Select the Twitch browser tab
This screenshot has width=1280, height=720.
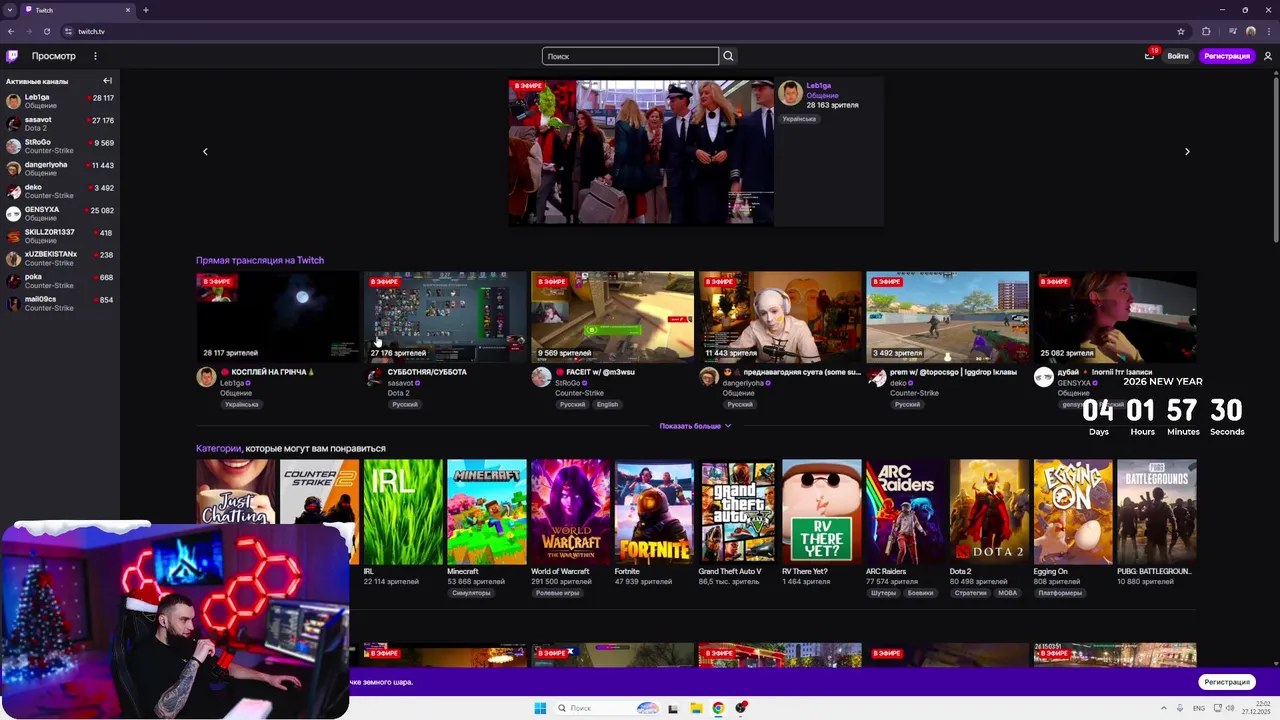point(78,10)
